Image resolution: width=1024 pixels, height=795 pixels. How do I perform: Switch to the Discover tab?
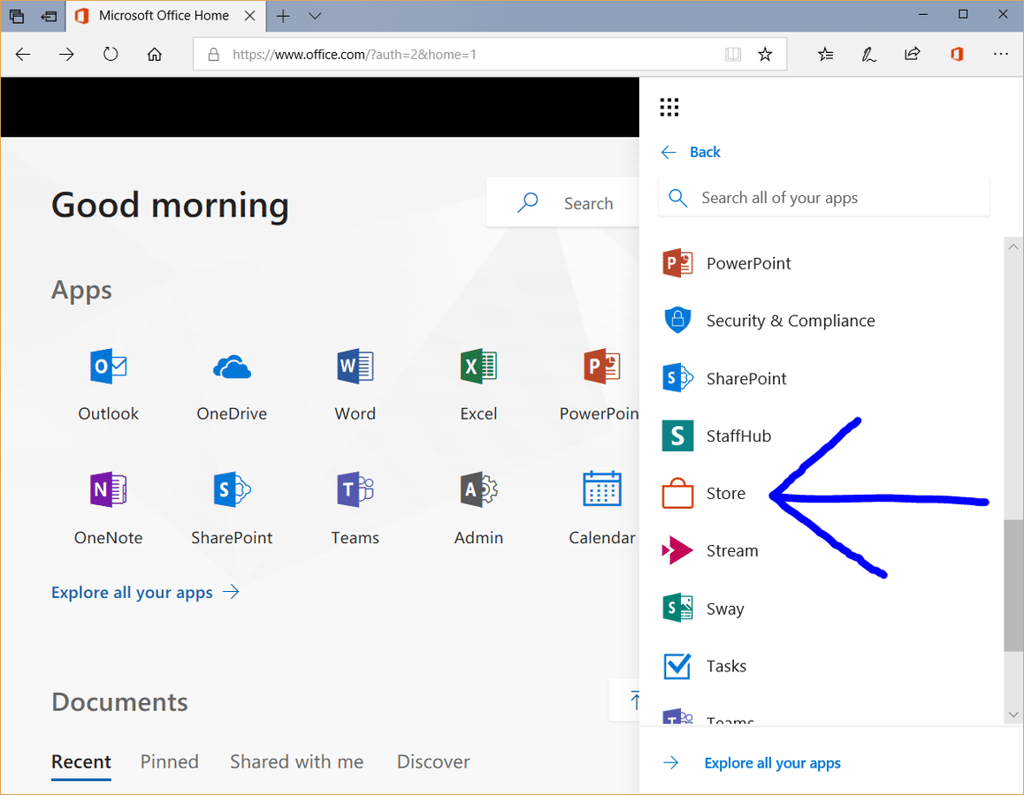pyautogui.click(x=433, y=762)
